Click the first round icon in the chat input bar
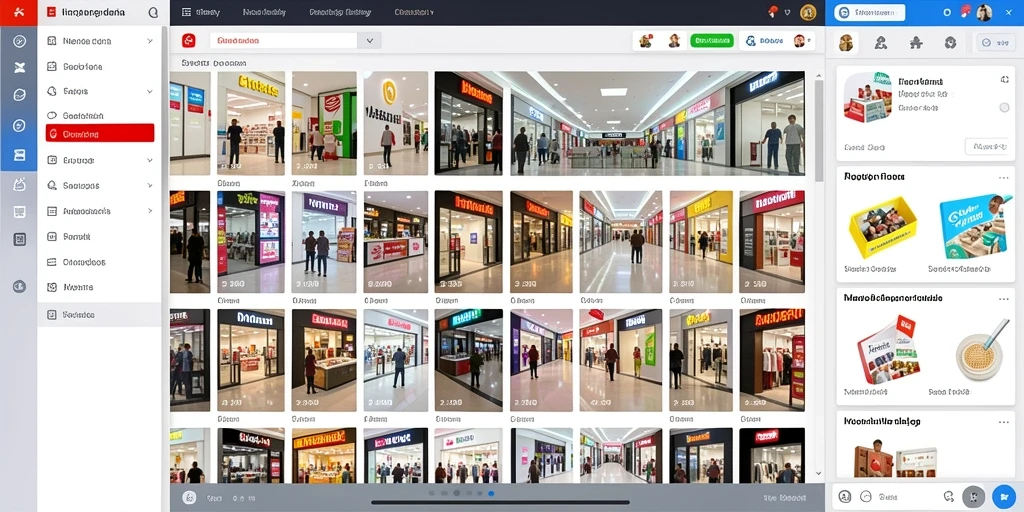The image size is (1024, 512). tap(844, 496)
